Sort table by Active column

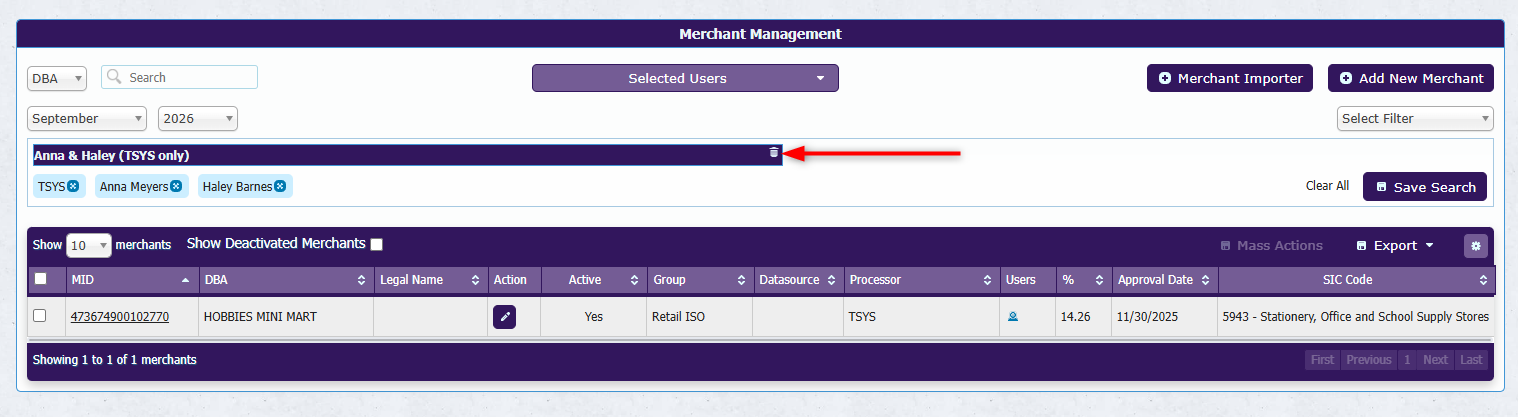tap(594, 280)
